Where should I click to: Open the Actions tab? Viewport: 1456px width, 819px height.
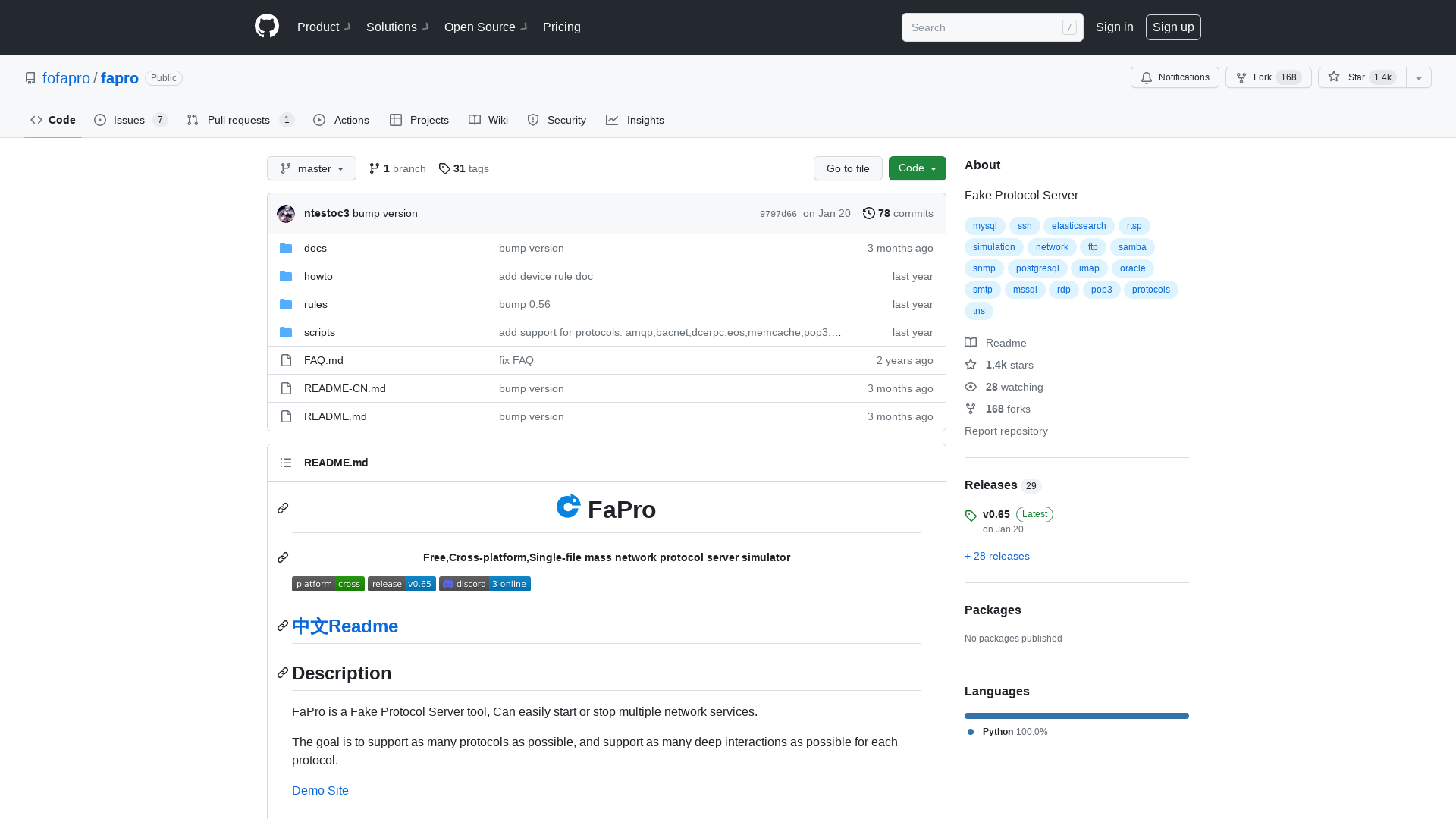341,120
